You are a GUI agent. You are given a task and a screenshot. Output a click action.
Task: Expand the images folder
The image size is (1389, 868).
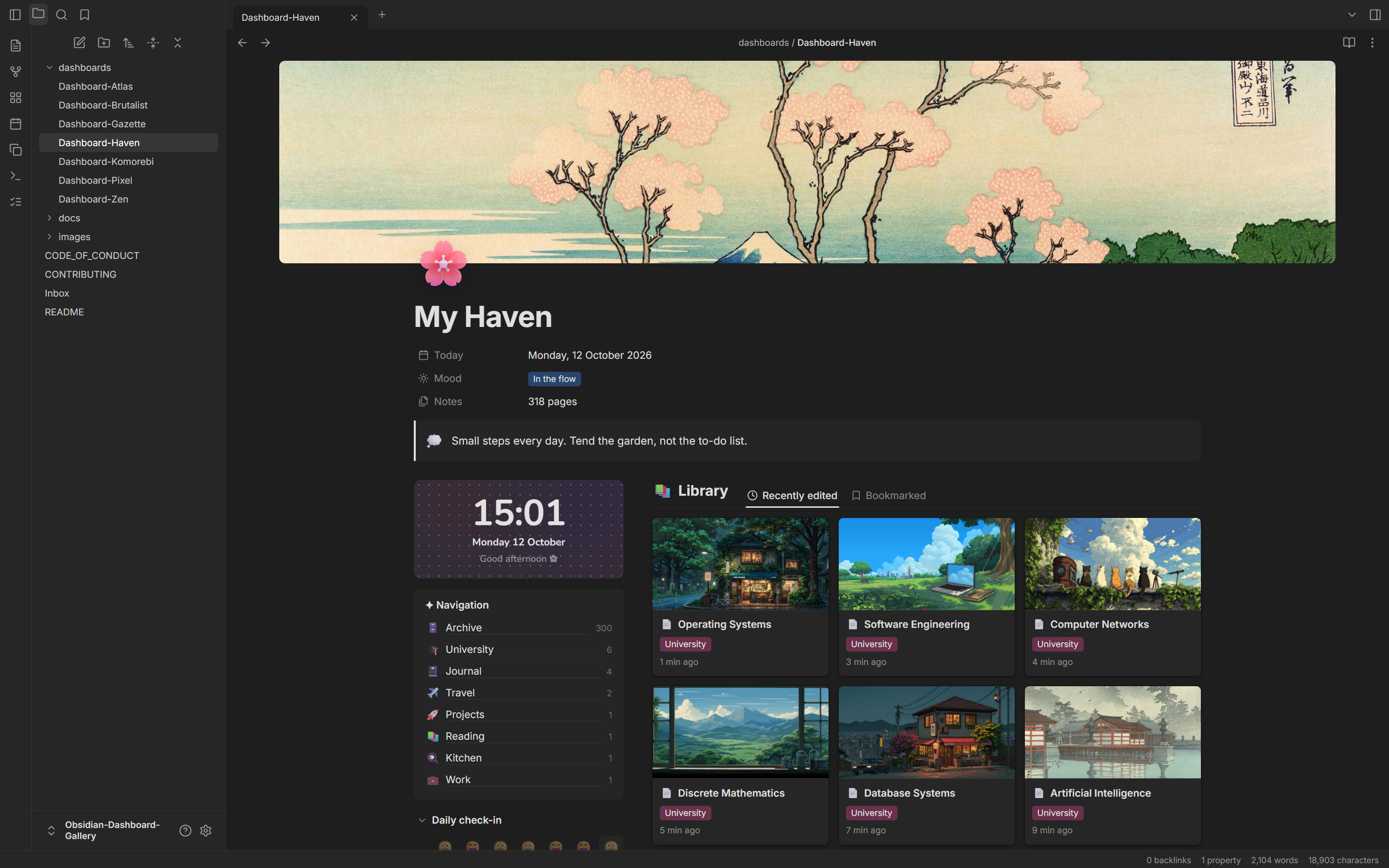coord(49,236)
